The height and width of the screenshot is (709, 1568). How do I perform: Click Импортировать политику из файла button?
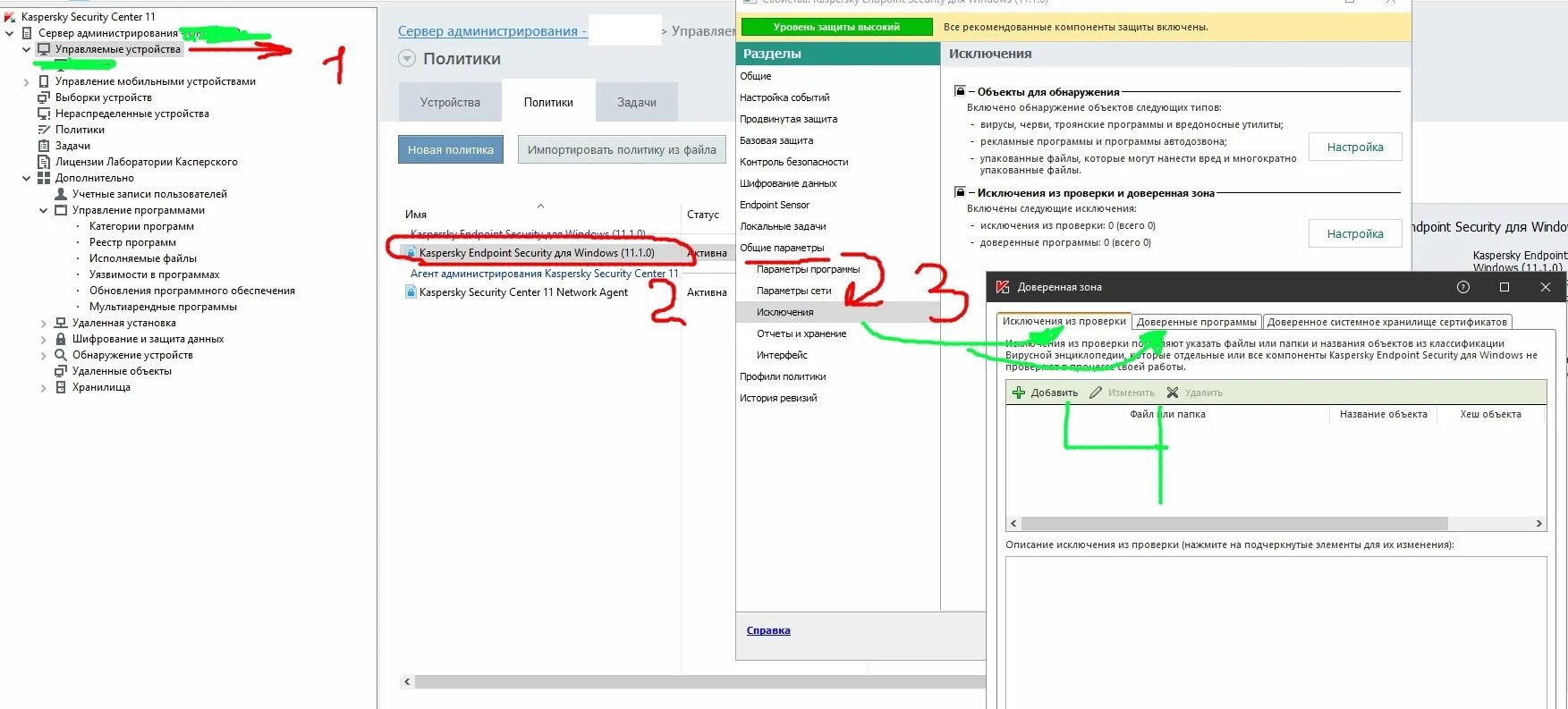click(x=622, y=149)
